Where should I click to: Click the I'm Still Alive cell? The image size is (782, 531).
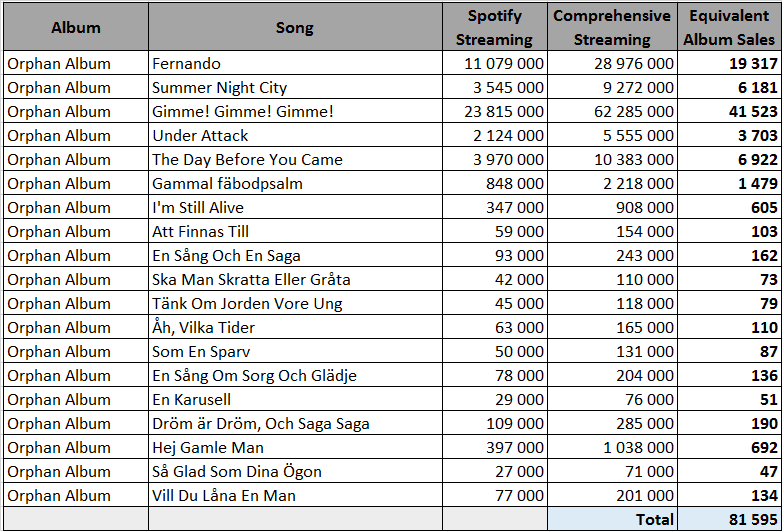pos(295,207)
